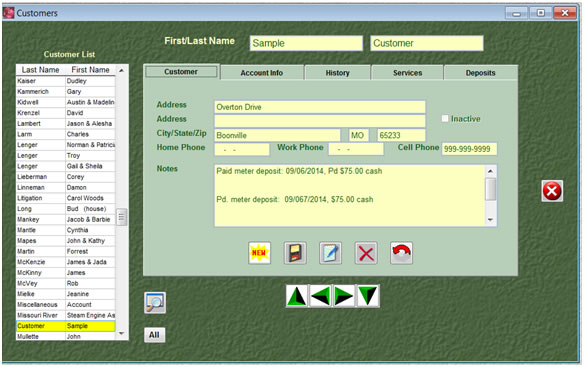Select the Mapes John & Kathy row

click(66, 241)
